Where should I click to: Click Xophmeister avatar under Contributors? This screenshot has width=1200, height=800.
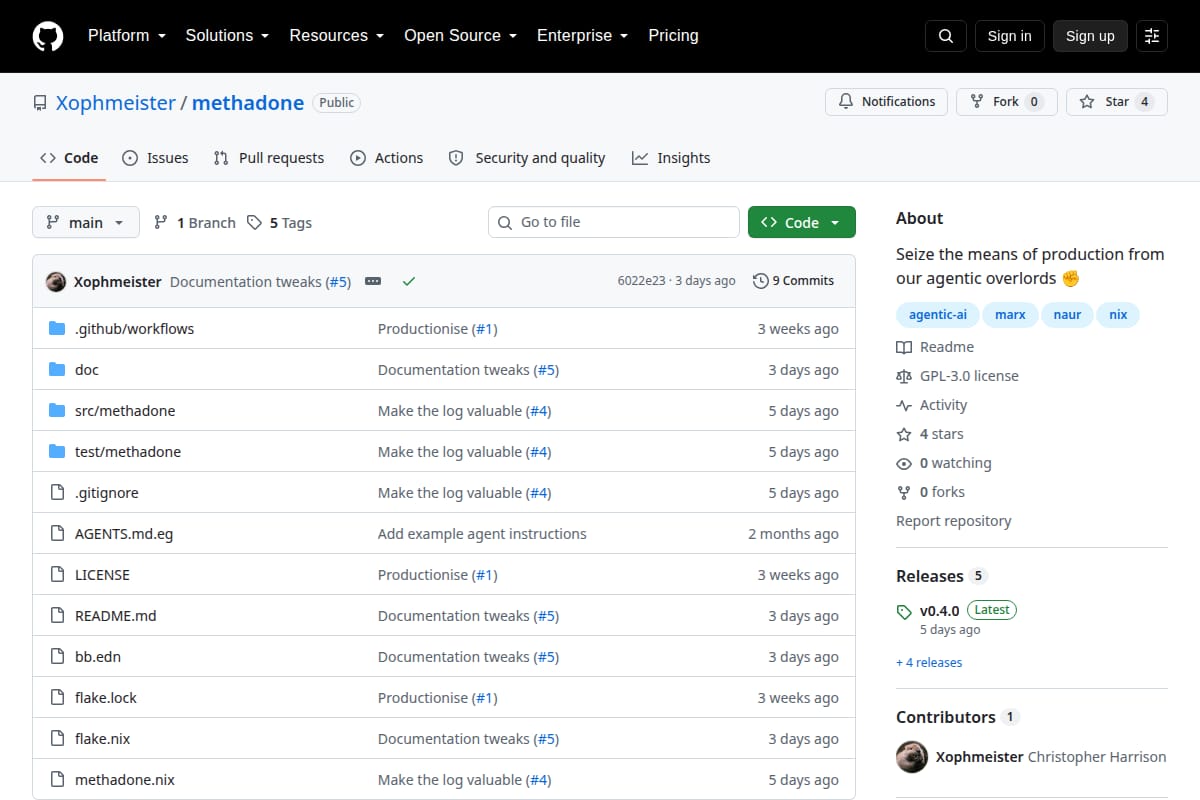coord(912,757)
